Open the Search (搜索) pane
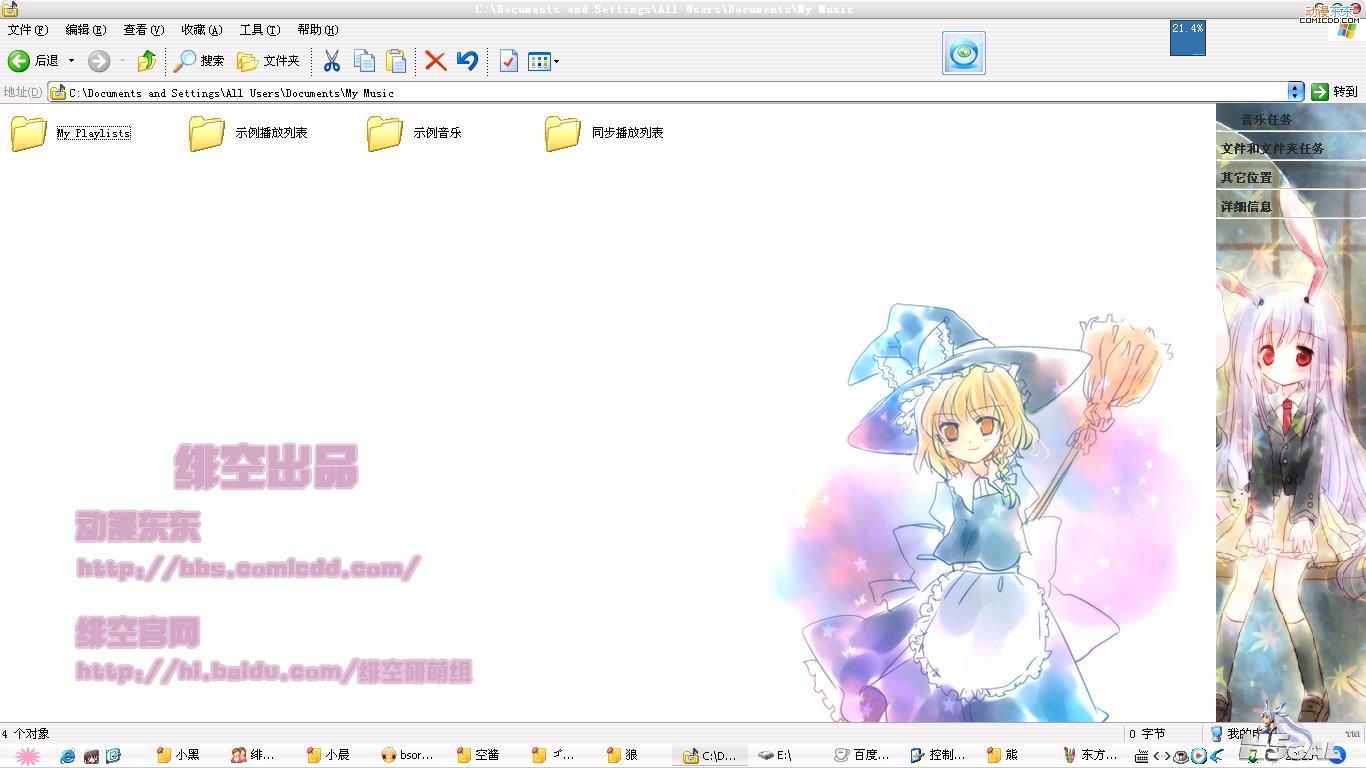This screenshot has width=1366, height=768. (199, 61)
